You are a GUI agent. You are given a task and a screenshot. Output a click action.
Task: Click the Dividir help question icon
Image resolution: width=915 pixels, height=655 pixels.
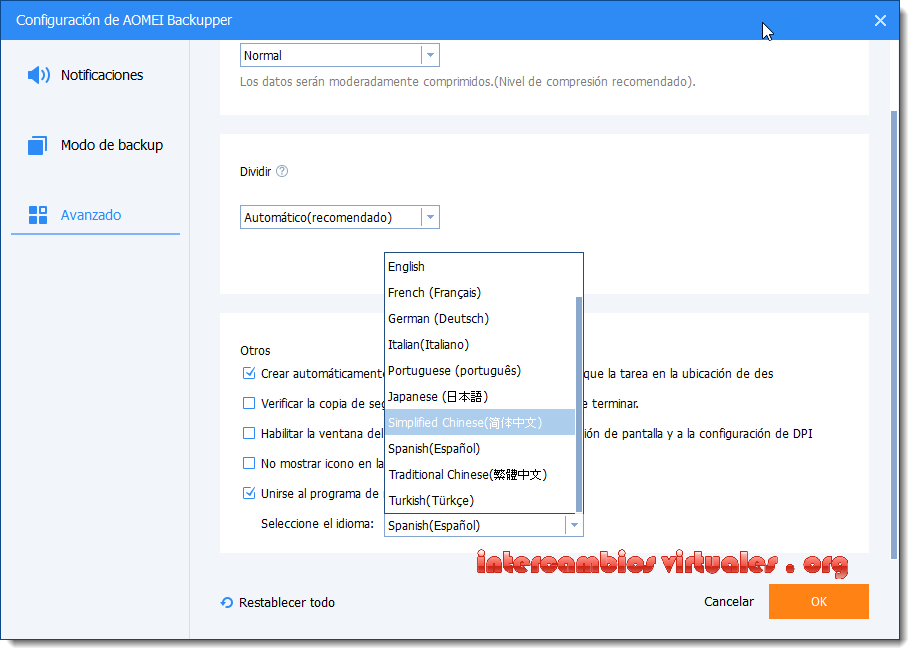[282, 171]
